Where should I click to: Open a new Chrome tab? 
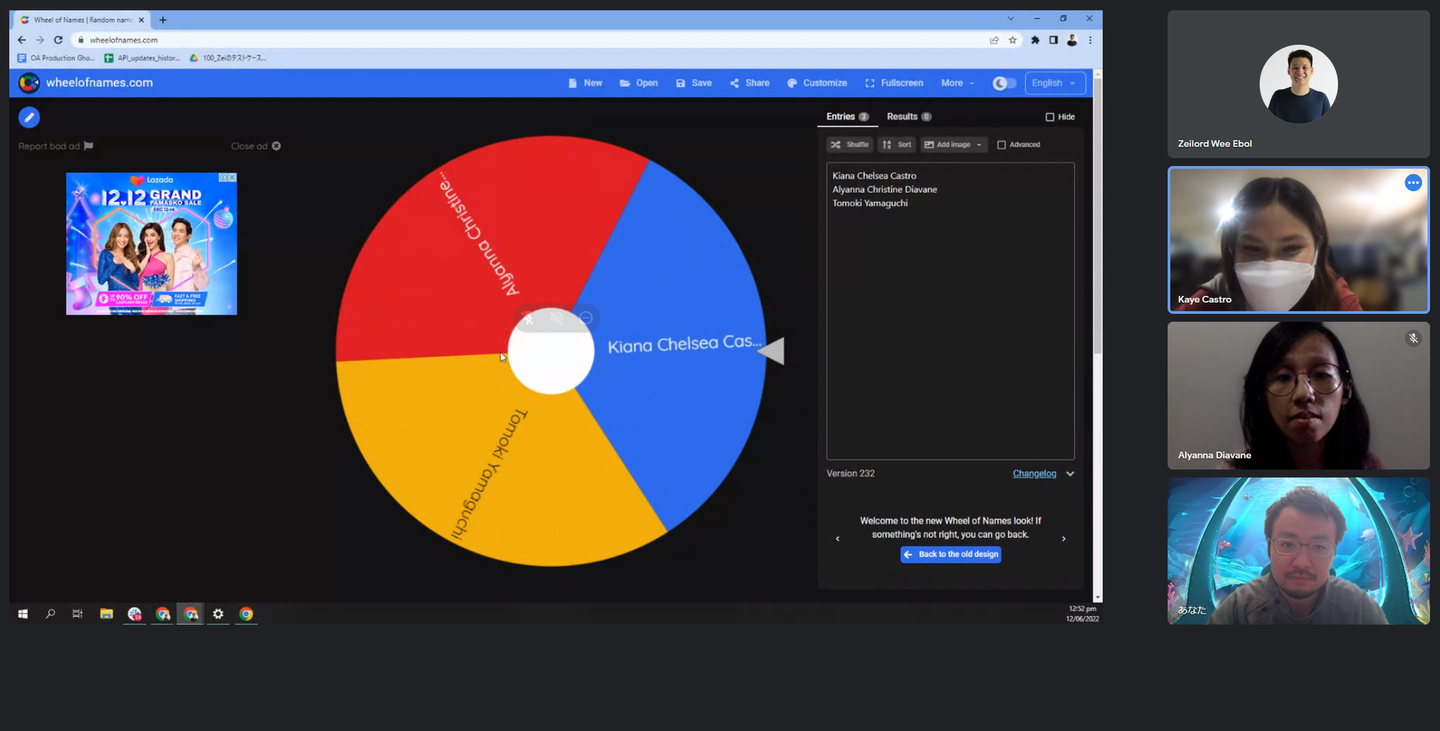[163, 20]
